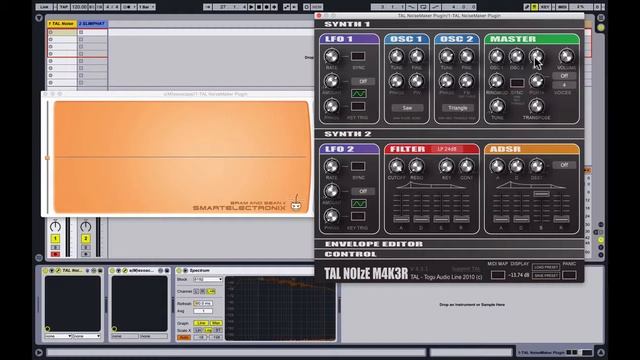The width and height of the screenshot is (640, 360).
Task: Click the Filter Cutoff knob
Action: click(396, 166)
